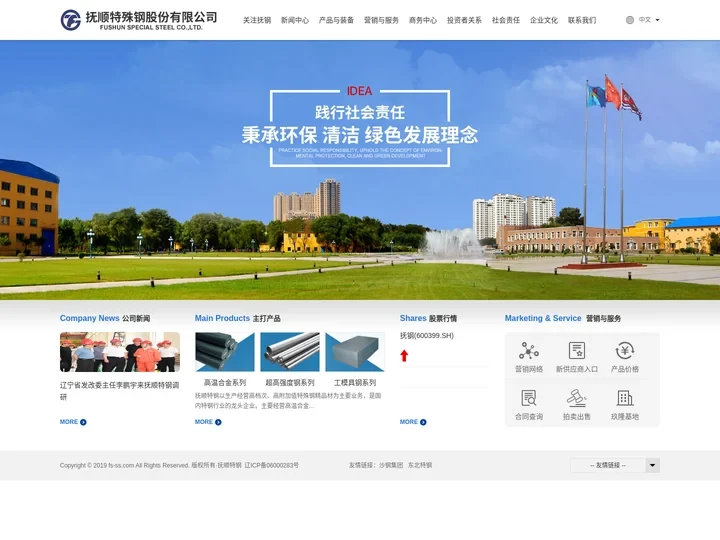Open 超高强度钢系列 product thumbnail
The image size is (720, 540).
coord(290,352)
